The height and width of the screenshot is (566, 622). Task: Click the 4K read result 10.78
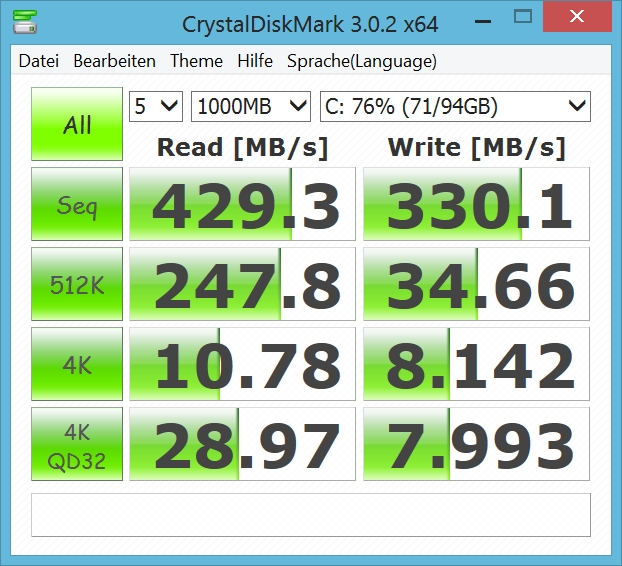pos(242,364)
